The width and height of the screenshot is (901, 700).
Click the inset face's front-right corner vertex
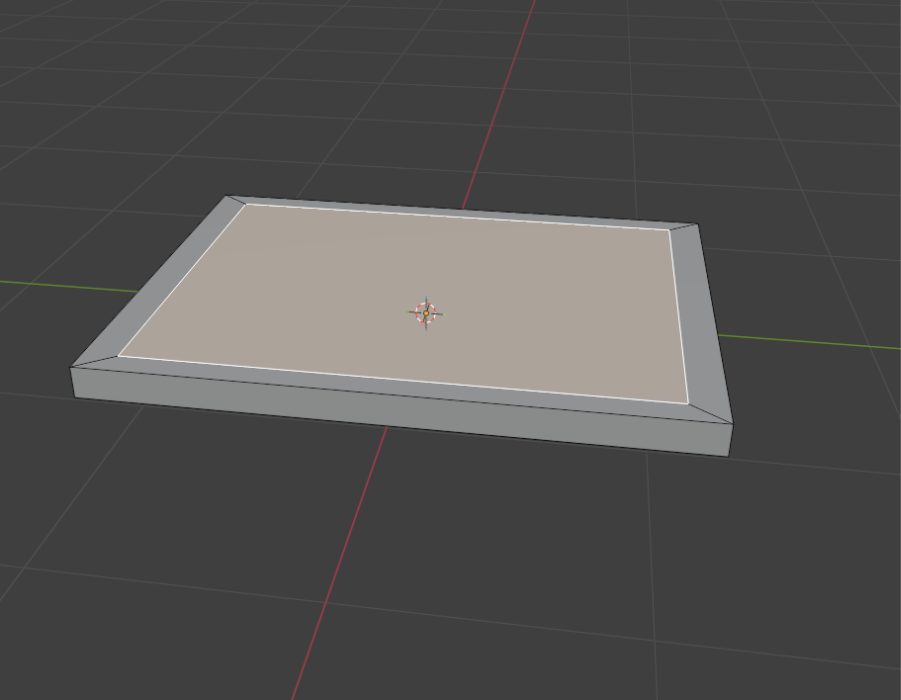coord(688,403)
